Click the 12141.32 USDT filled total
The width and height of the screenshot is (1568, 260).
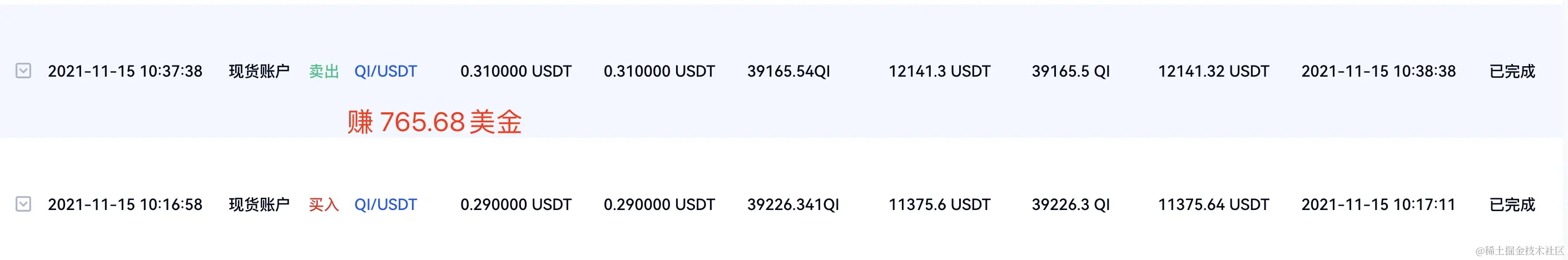coord(1213,72)
